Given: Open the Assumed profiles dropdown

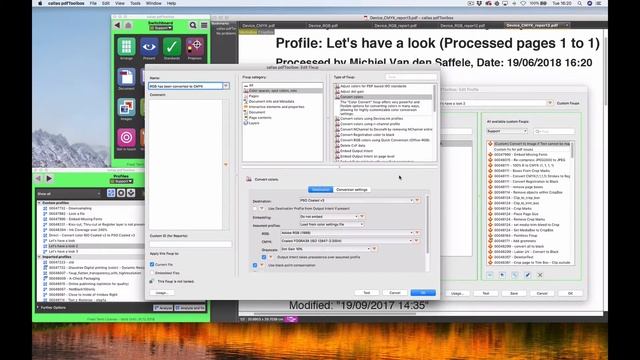Looking at the screenshot, I should click(331, 224).
